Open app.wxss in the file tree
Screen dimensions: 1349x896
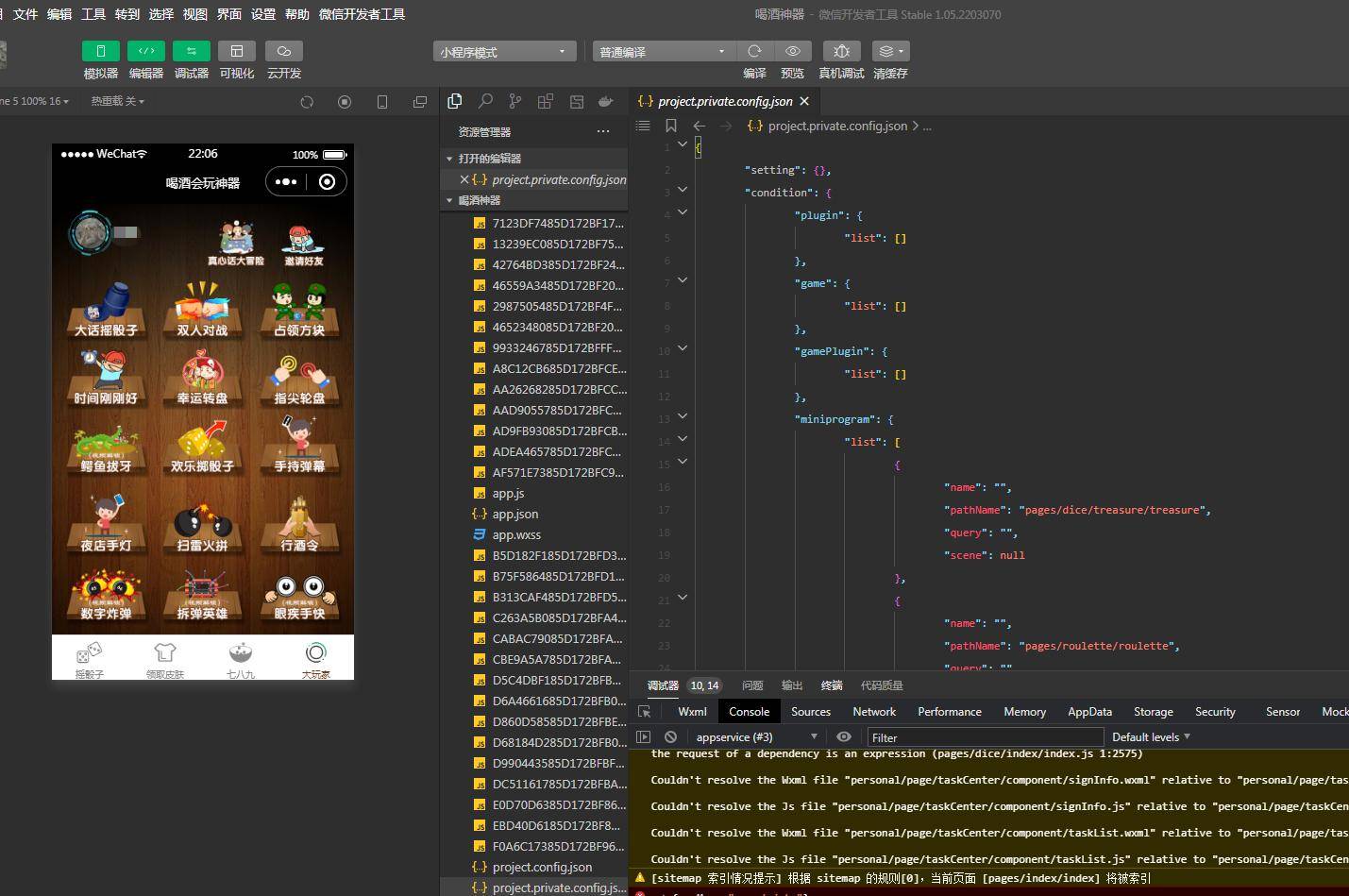click(x=516, y=534)
